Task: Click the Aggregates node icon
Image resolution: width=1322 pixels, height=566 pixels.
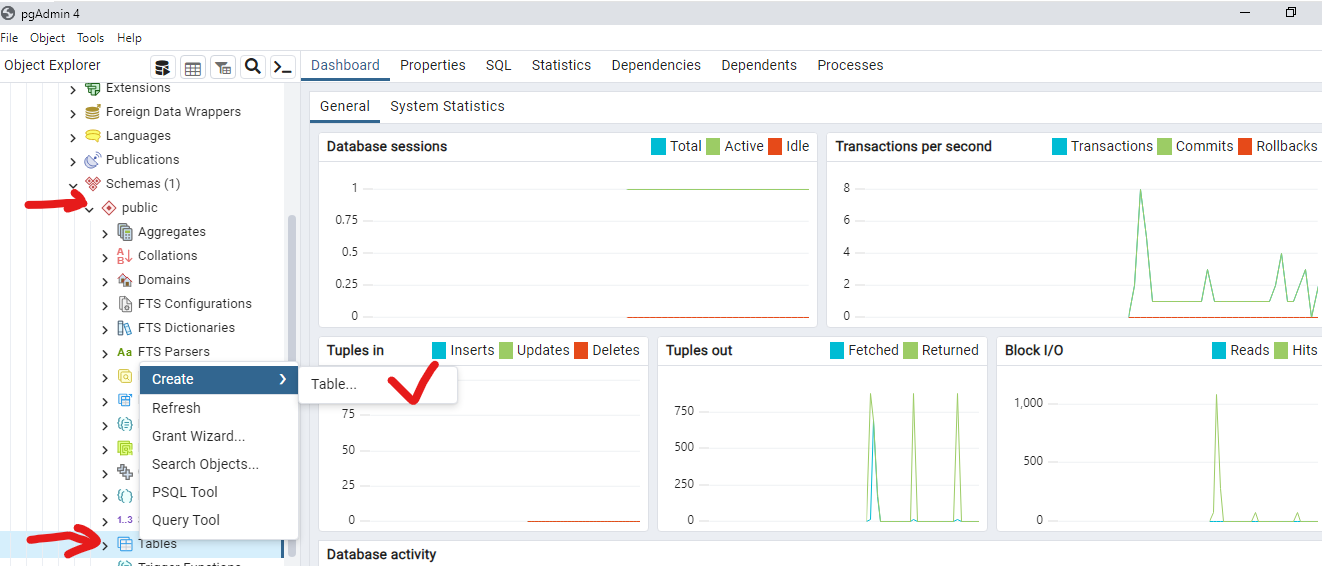Action: [125, 232]
